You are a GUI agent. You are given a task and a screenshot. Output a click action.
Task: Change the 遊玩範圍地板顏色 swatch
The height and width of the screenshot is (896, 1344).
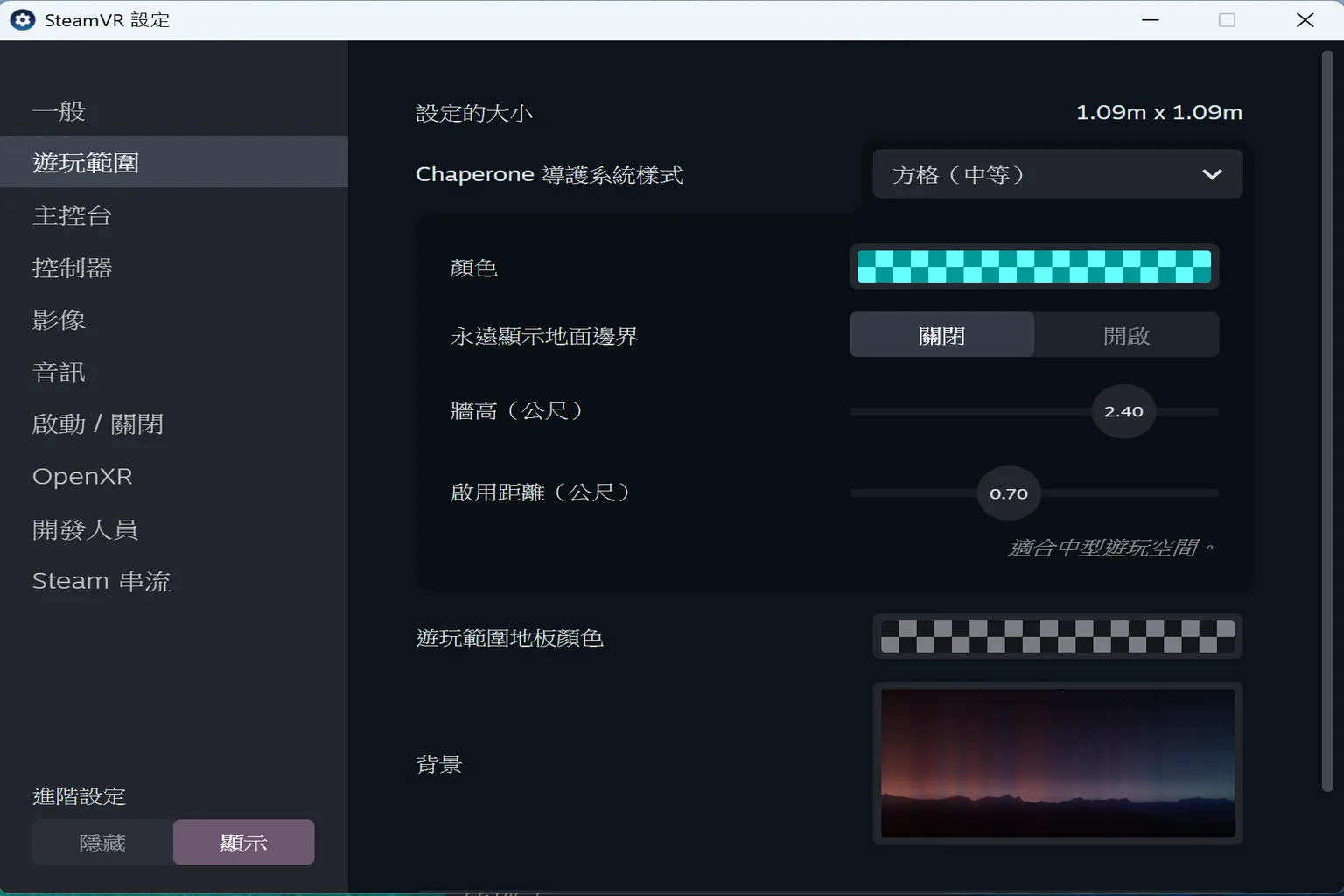point(1056,636)
